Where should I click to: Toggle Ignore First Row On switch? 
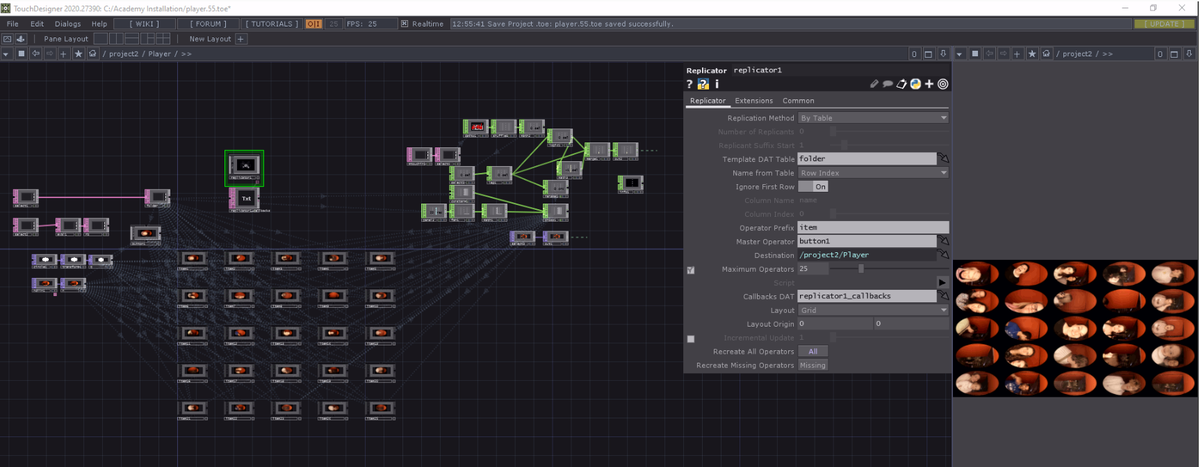[813, 187]
